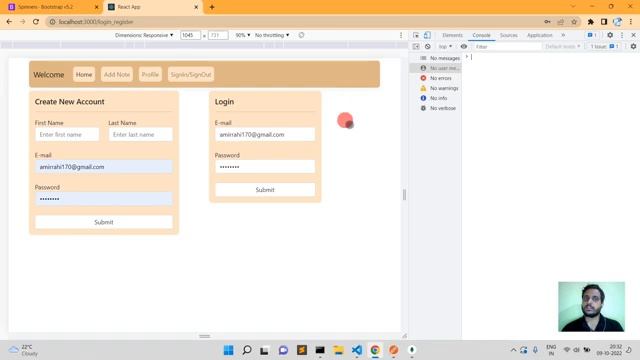
Task: Open a new browser tab
Action: coord(212,7)
